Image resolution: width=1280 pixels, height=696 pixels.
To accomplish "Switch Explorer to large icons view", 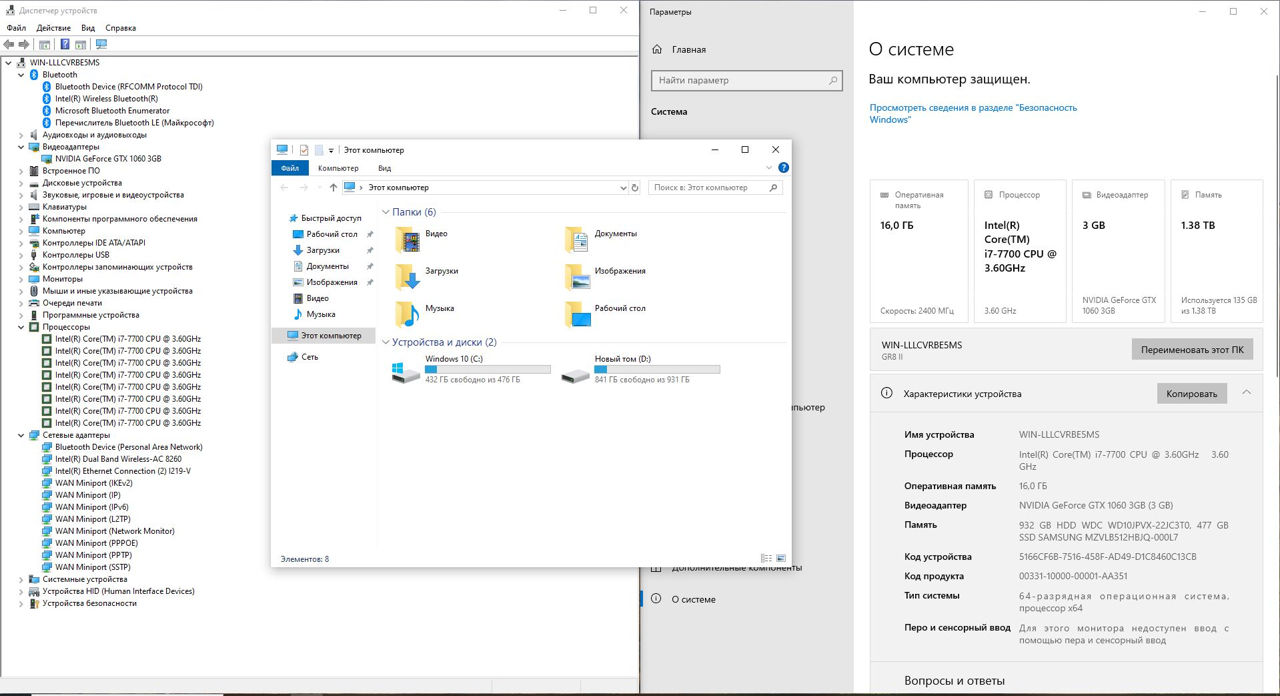I will [782, 558].
